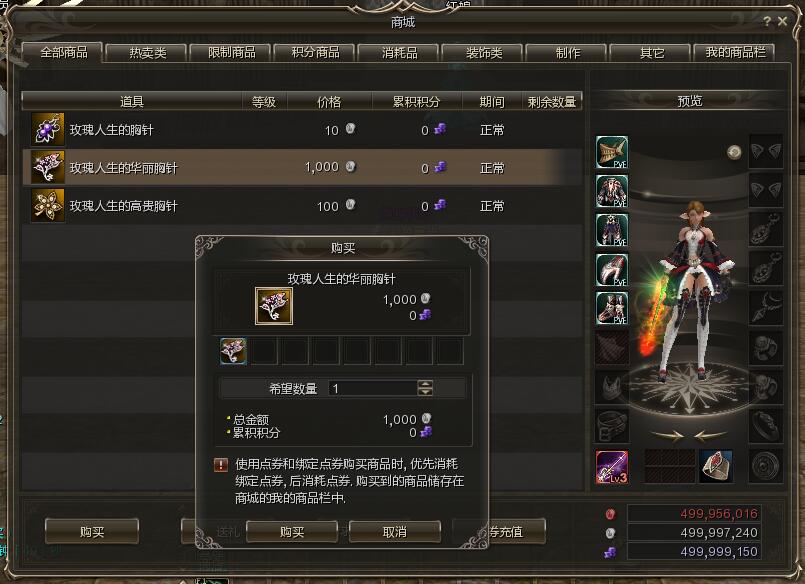This screenshot has height=584, width=805.
Task: Click the PvE gloves equipment slot icon
Action: 612,269
